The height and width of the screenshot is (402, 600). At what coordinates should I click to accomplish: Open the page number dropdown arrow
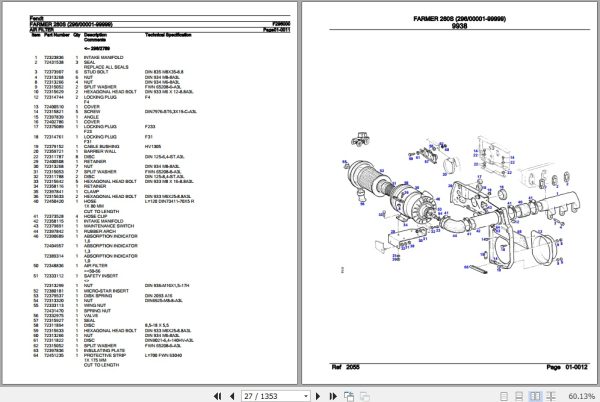[306, 396]
